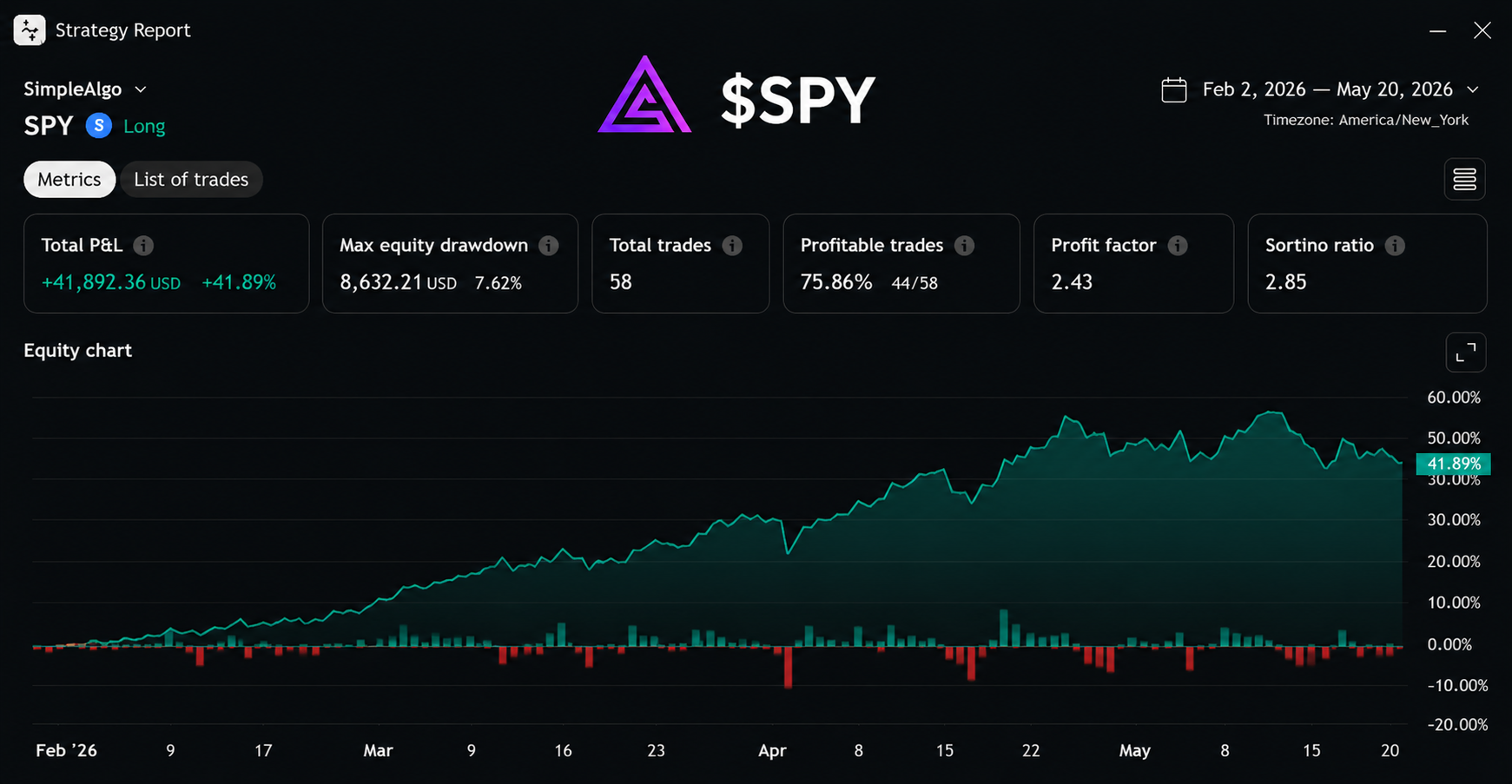Click the $SPY title text

point(797,100)
